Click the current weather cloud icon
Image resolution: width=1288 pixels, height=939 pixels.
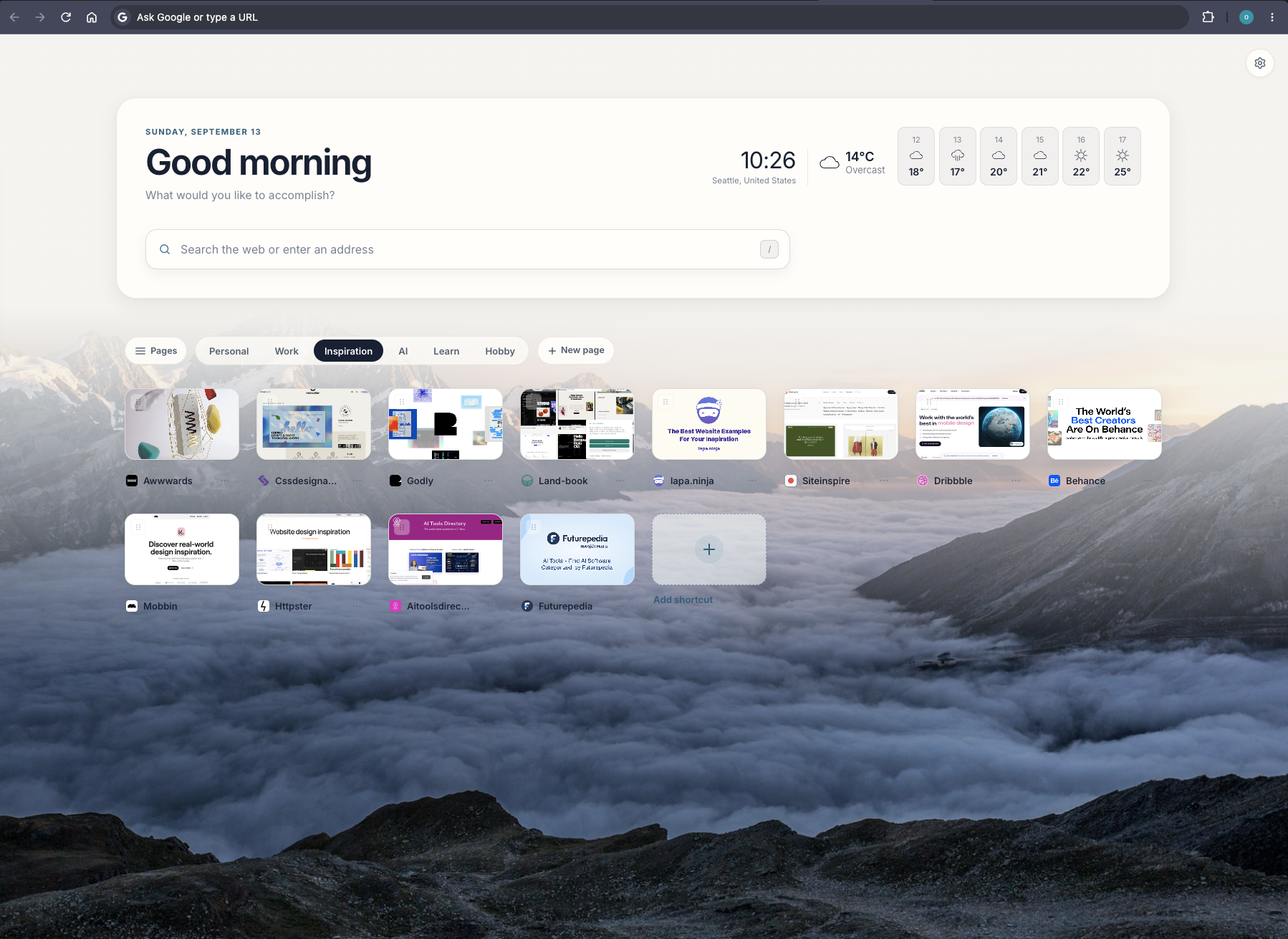(x=830, y=163)
